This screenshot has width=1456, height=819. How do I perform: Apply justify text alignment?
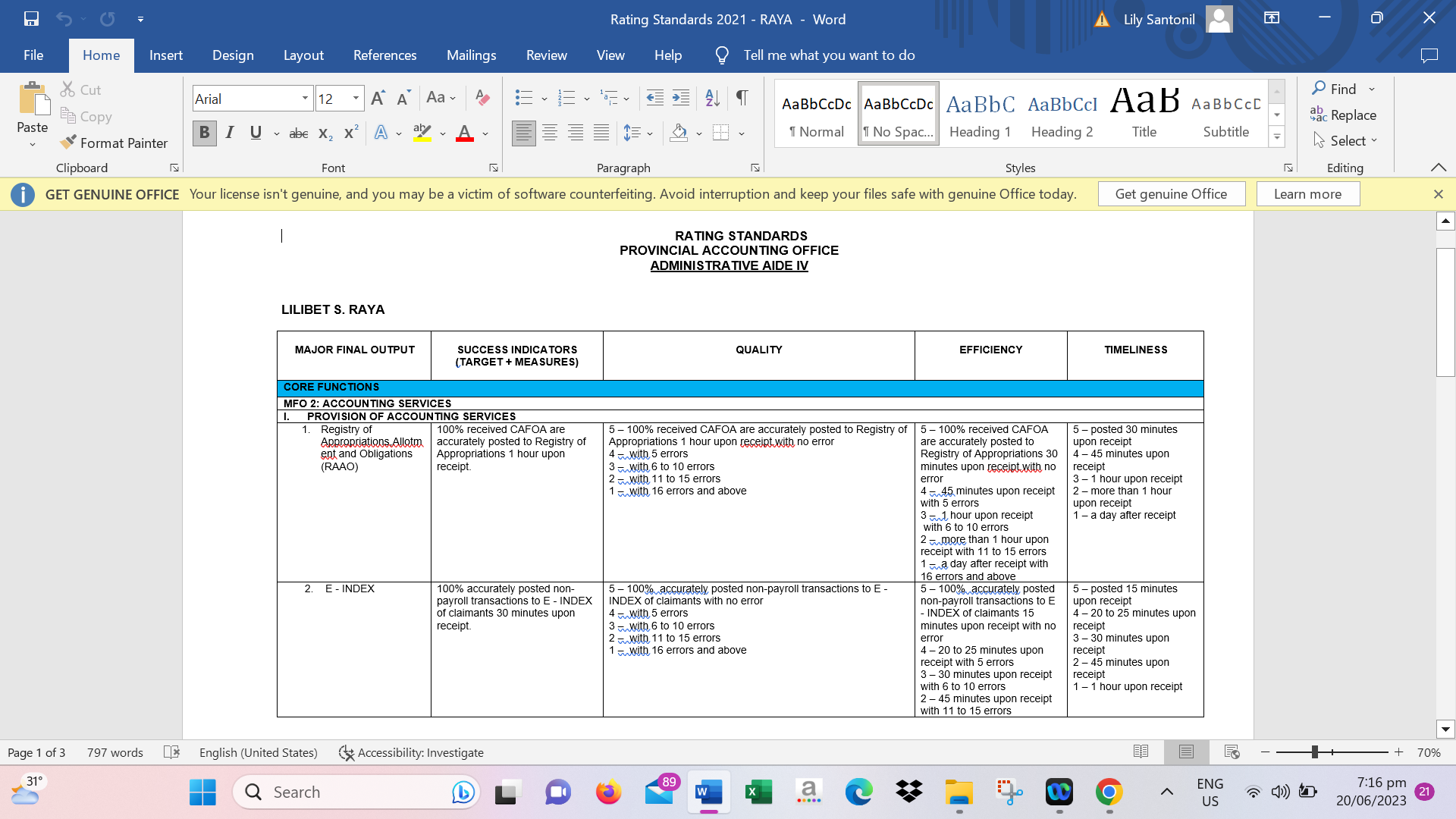tap(601, 133)
